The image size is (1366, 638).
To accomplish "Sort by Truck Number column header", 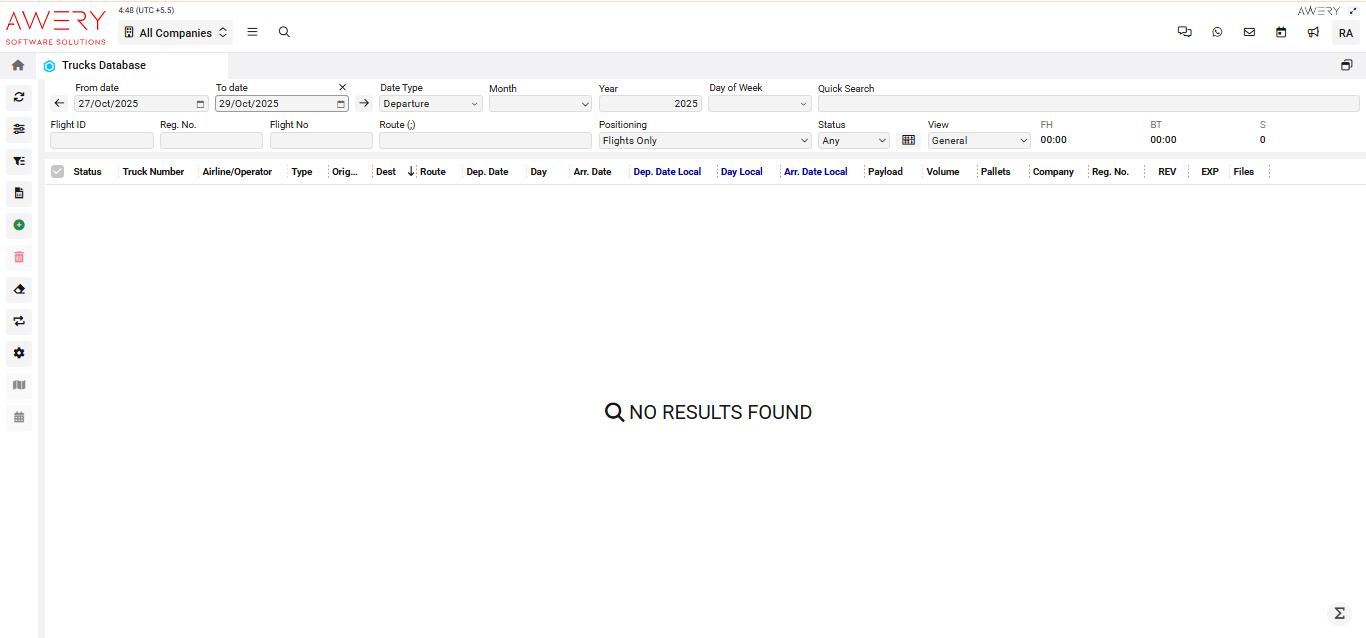I will tap(153, 172).
